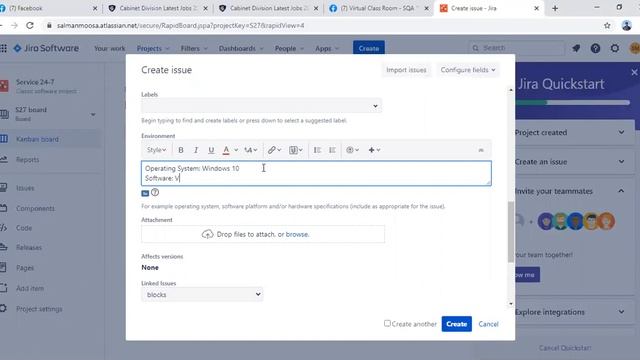Open notifications icon in navbar
The height and width of the screenshot is (360, 640).
coord(576,48)
